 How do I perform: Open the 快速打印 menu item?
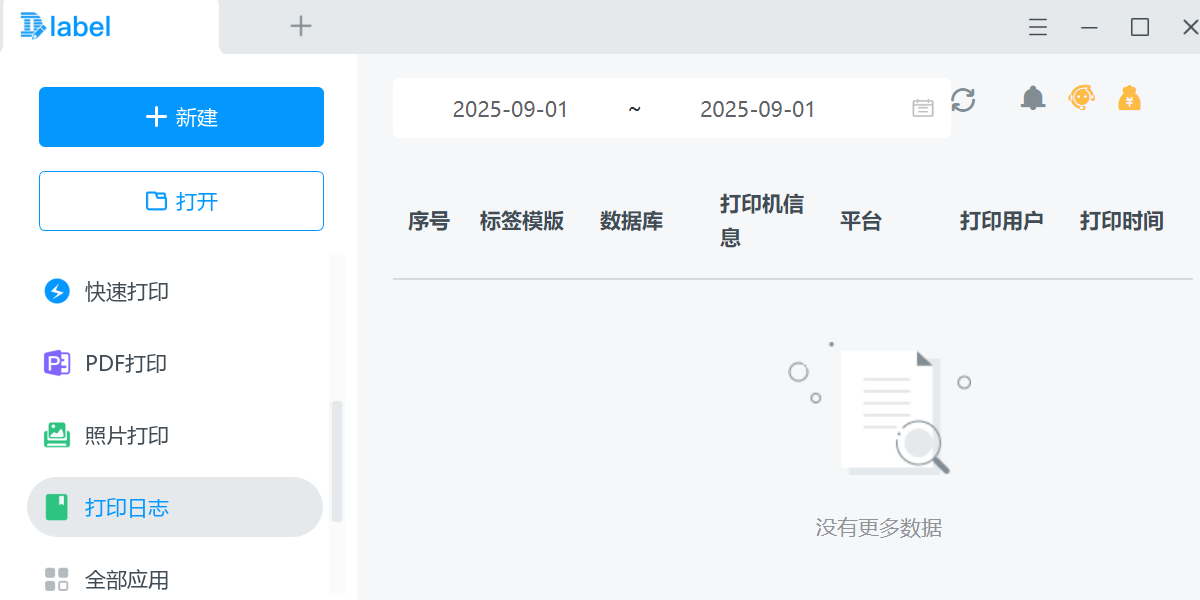(x=175, y=291)
